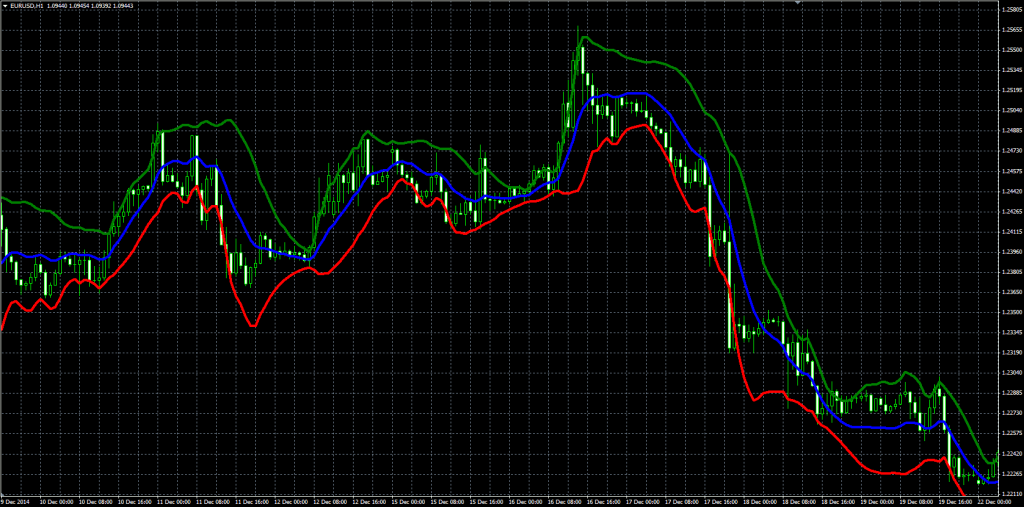Select the EURUSD,H1 symbol label
The height and width of the screenshot is (507, 1024).
27,8
